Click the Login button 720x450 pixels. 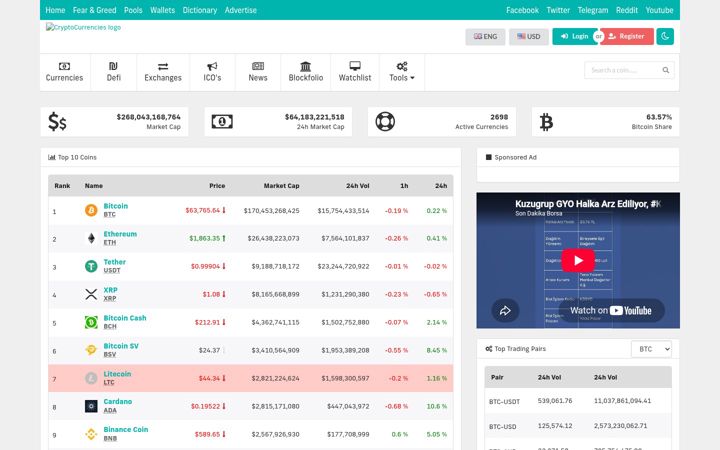coord(574,36)
